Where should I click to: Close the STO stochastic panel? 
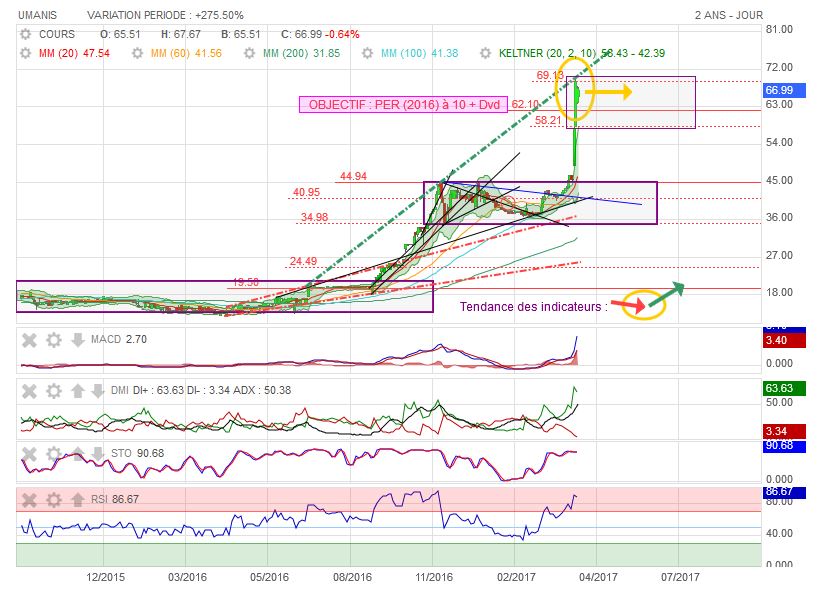29,455
